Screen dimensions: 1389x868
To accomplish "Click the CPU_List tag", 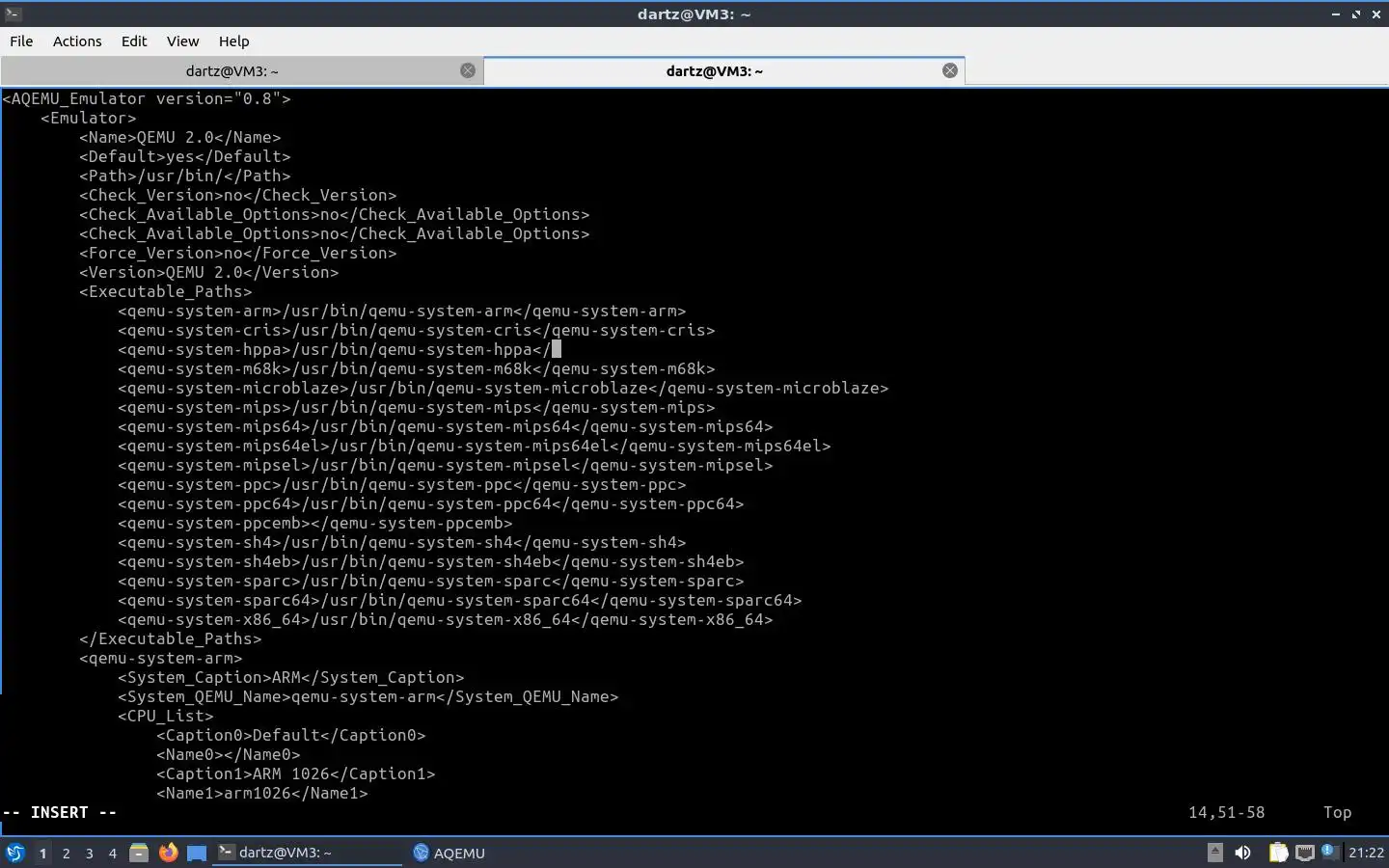I will click(166, 716).
